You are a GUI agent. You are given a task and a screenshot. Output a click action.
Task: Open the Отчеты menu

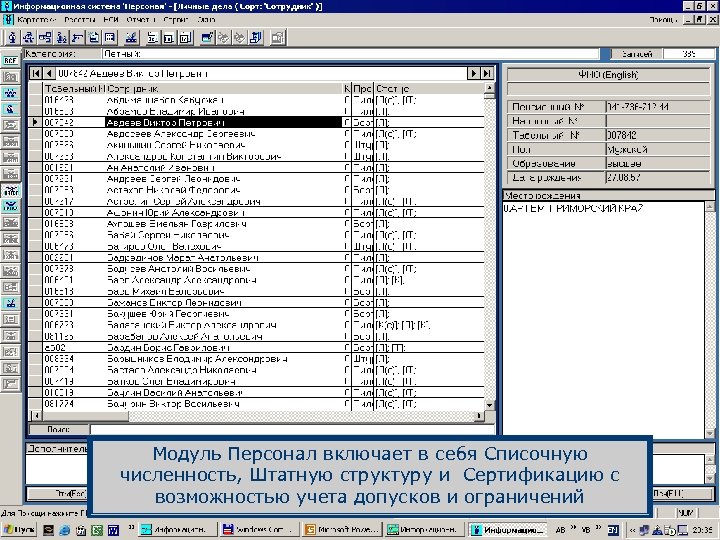(141, 20)
